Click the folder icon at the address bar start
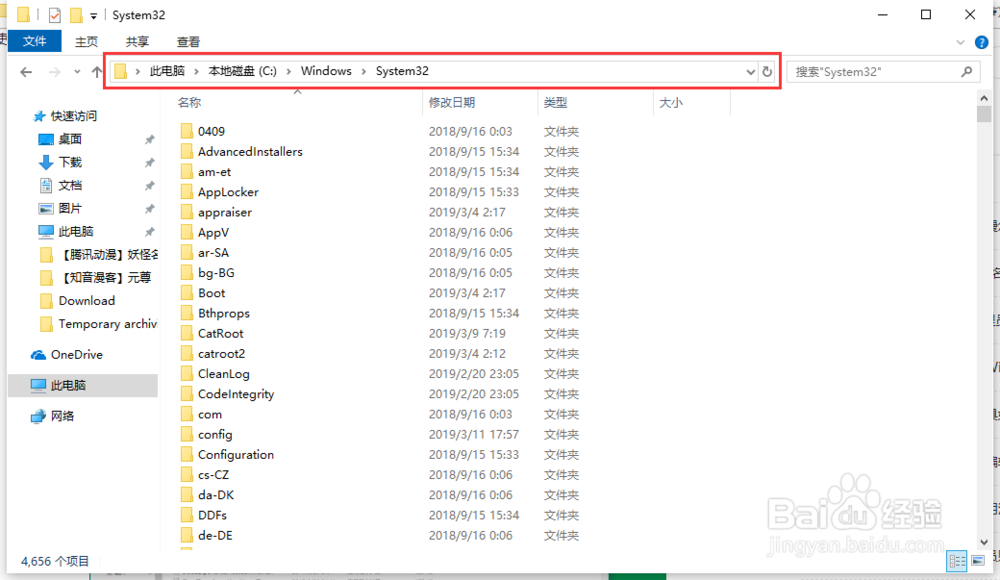Image resolution: width=1000 pixels, height=580 pixels. [x=120, y=71]
